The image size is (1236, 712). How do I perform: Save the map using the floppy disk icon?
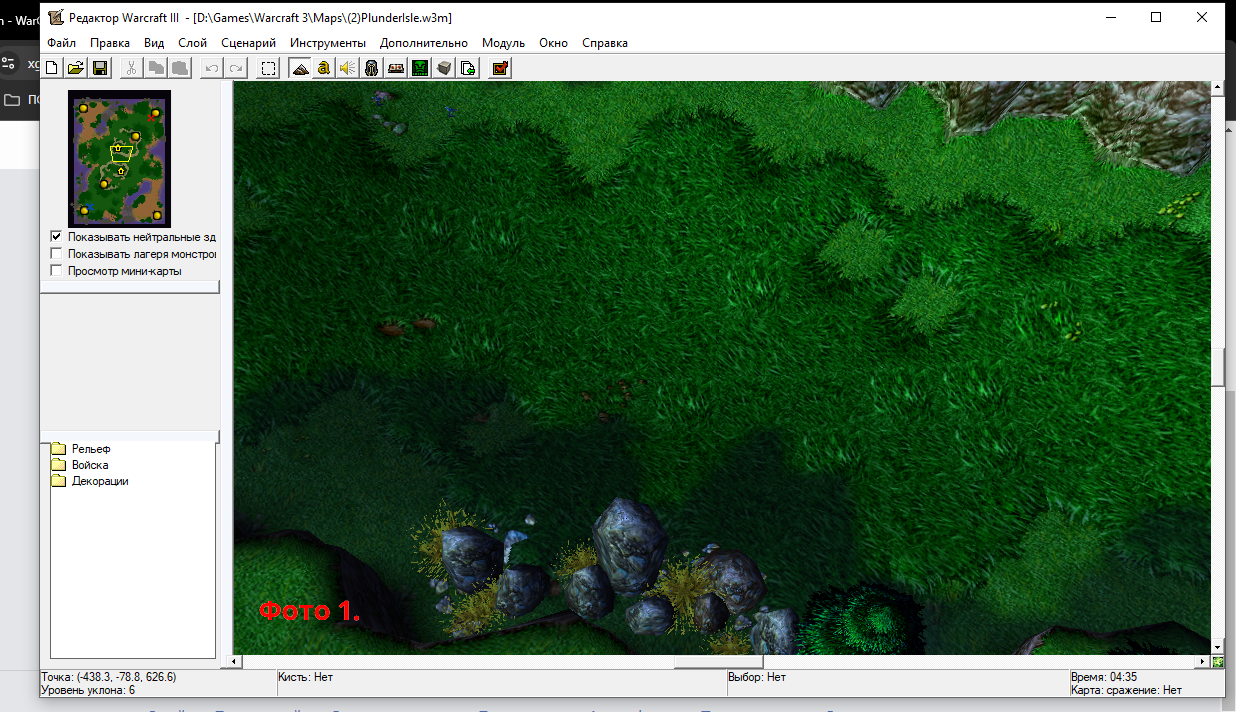(100, 68)
